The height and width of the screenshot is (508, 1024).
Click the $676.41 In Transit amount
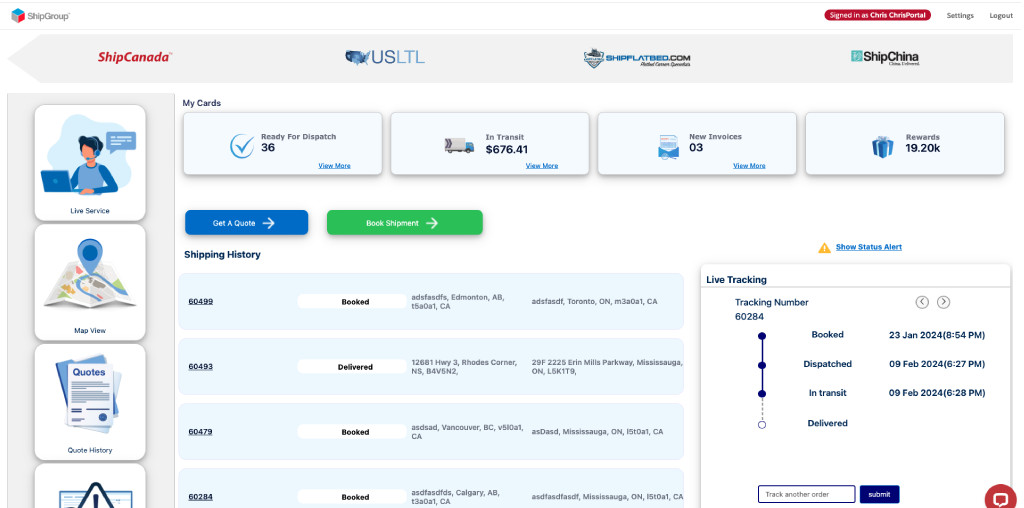pyautogui.click(x=507, y=150)
